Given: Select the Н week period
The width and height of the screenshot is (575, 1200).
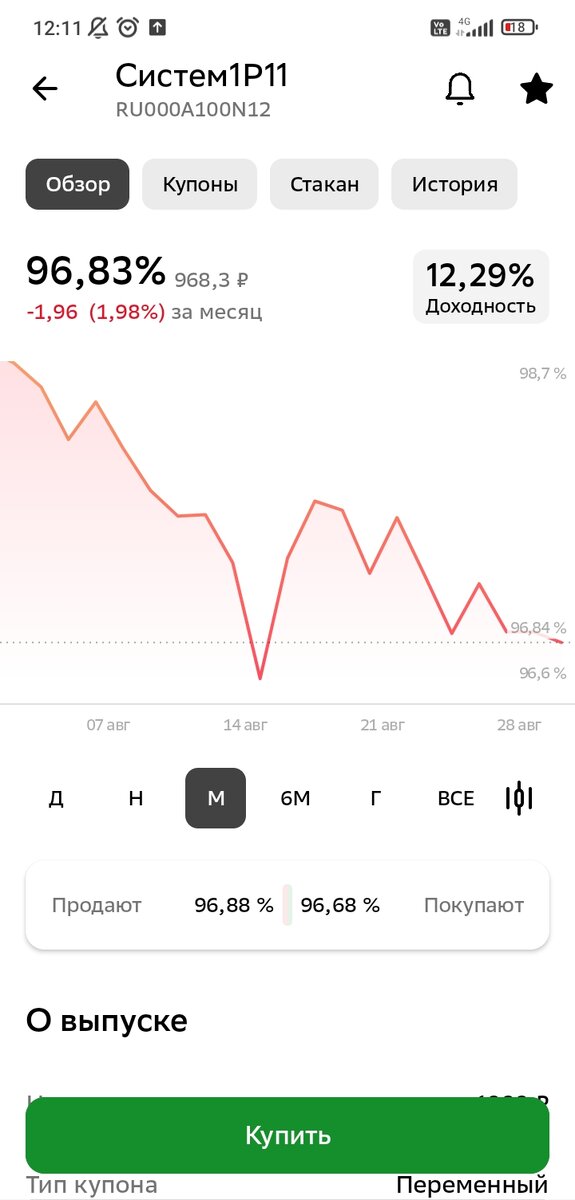Looking at the screenshot, I should tap(136, 798).
